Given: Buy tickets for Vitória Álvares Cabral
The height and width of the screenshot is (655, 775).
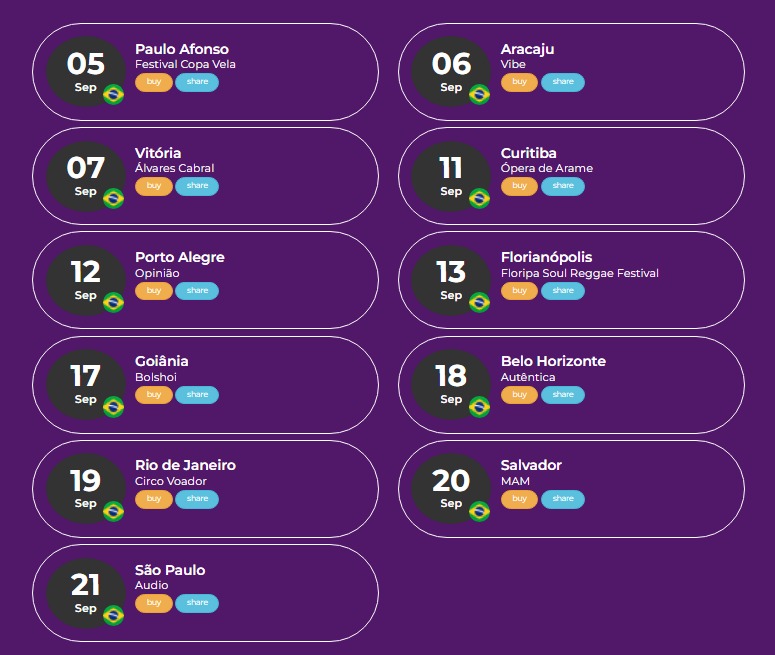Looking at the screenshot, I should point(154,186).
